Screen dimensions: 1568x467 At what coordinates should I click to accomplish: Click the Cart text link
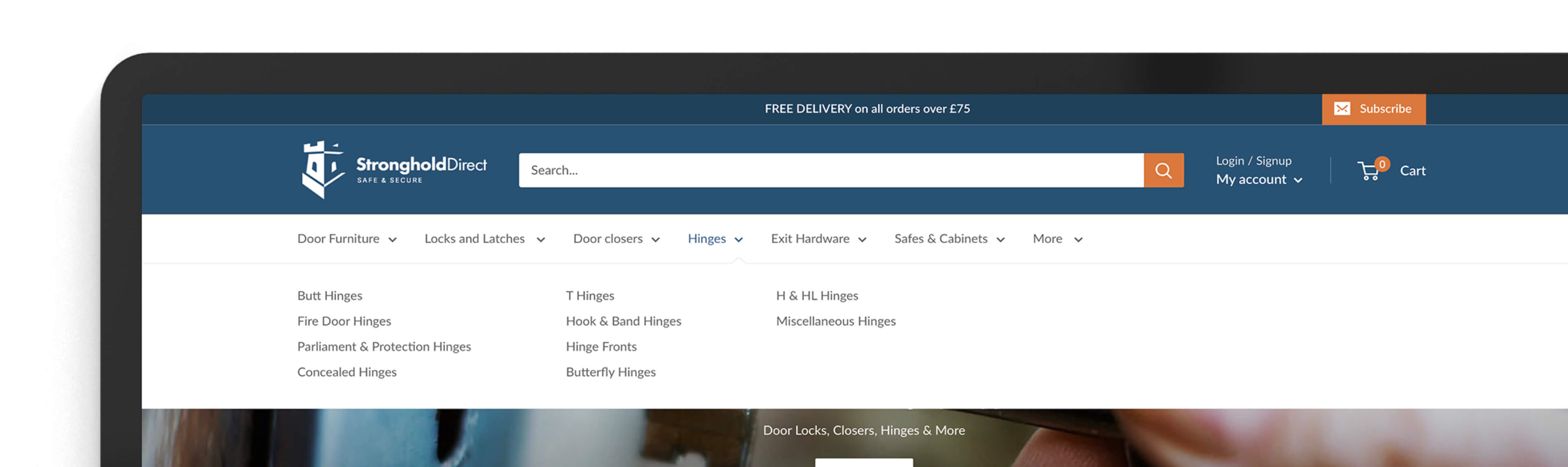tap(1412, 171)
